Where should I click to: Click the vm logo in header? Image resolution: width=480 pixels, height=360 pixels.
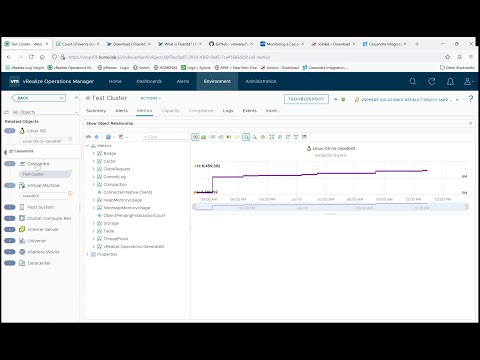(x=14, y=81)
